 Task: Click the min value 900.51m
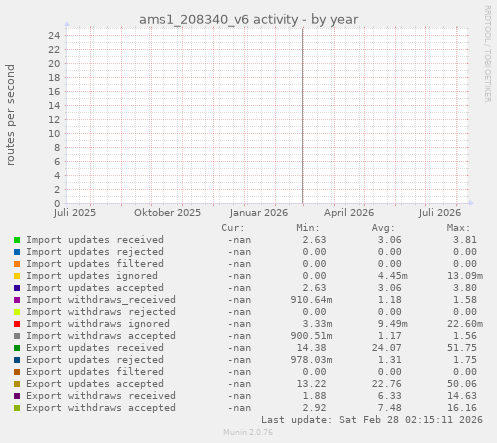coord(311,336)
